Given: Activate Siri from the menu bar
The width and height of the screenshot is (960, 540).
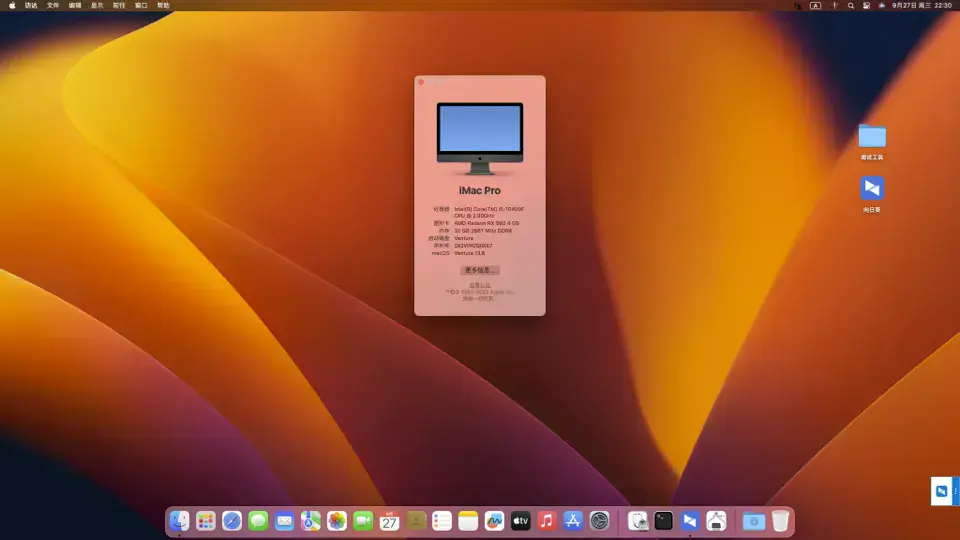Looking at the screenshot, I should pyautogui.click(x=882, y=6).
